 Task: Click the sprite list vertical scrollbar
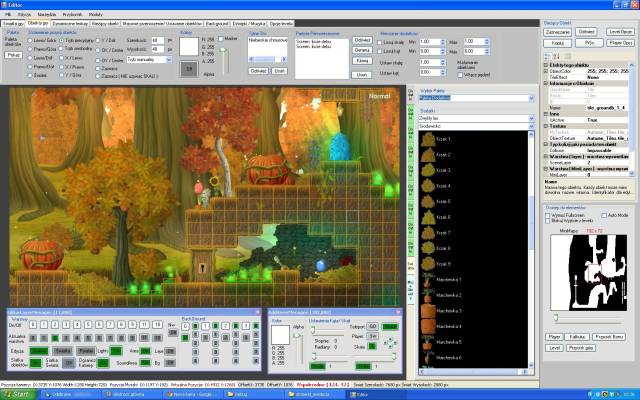tap(531, 249)
